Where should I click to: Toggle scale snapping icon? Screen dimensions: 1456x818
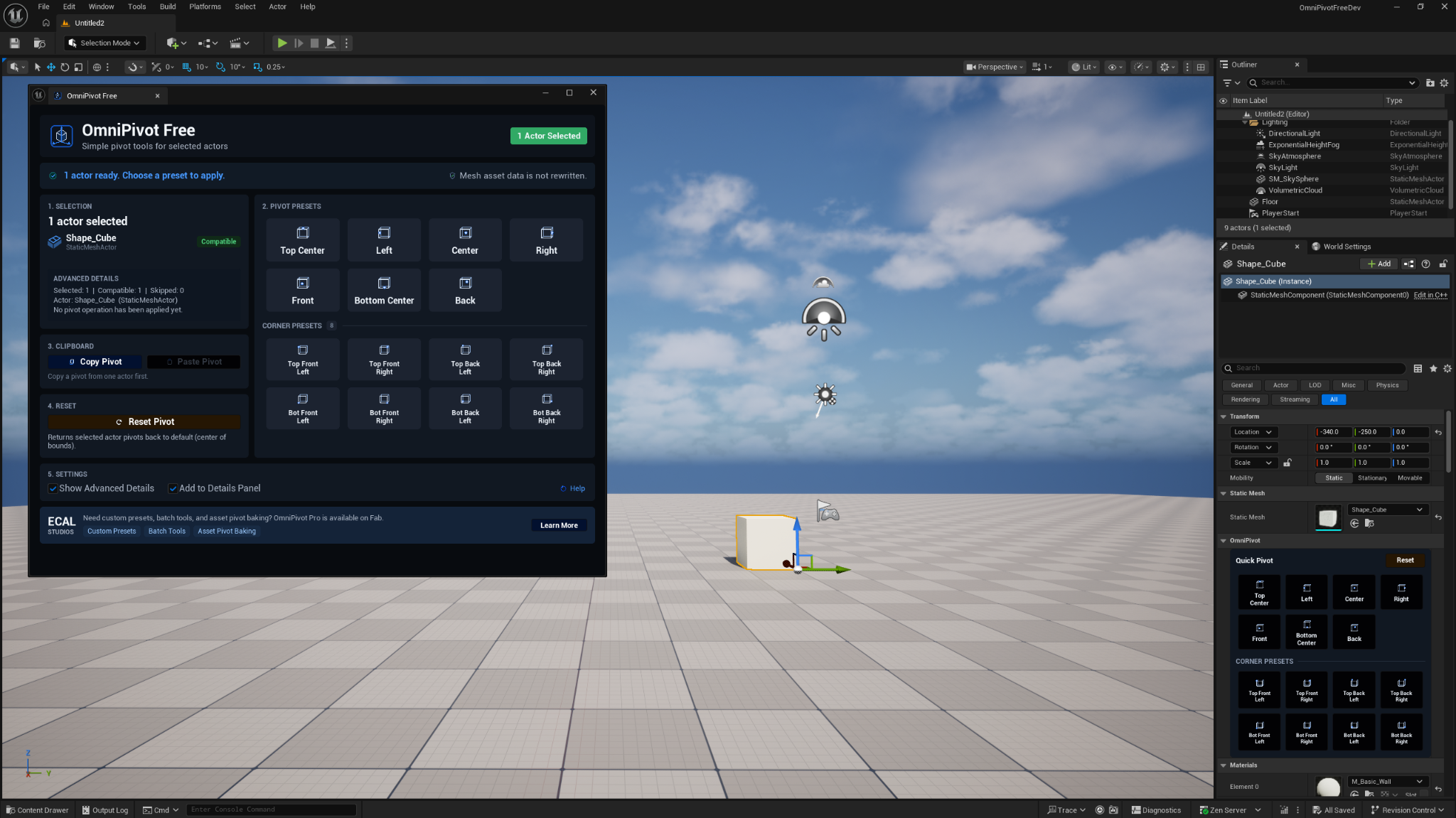257,67
